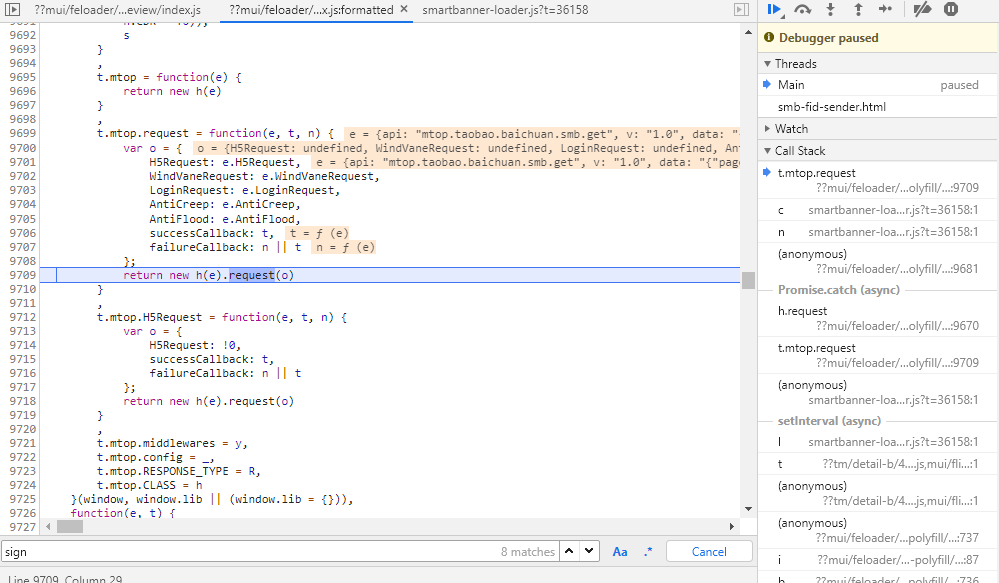Image resolution: width=999 pixels, height=583 pixels.
Task: Select the h.request call stack frame
Action: point(878,318)
